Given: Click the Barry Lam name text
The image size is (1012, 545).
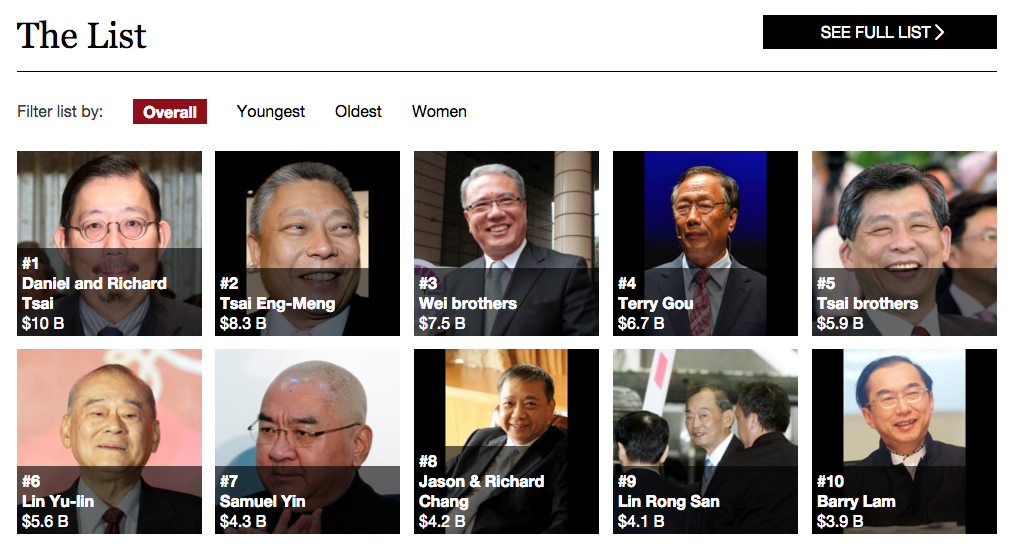Looking at the screenshot, I should 856,502.
